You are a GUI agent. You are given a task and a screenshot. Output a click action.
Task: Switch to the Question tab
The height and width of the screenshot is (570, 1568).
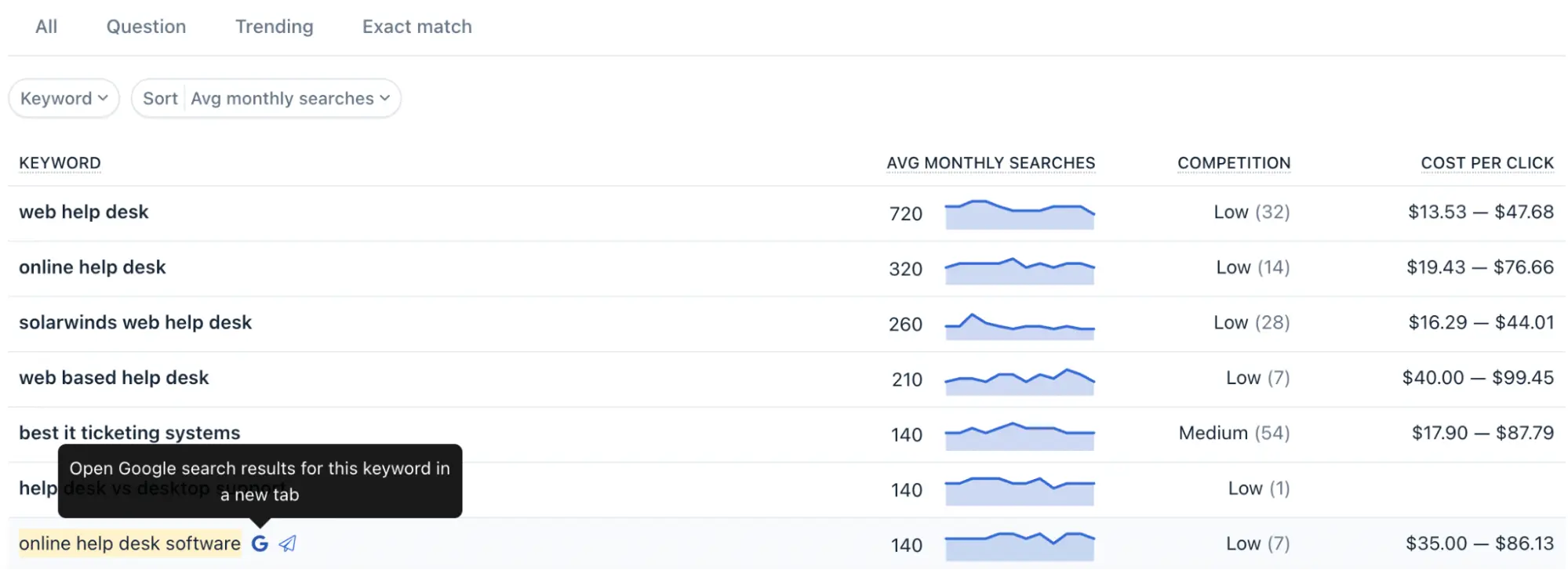click(146, 27)
